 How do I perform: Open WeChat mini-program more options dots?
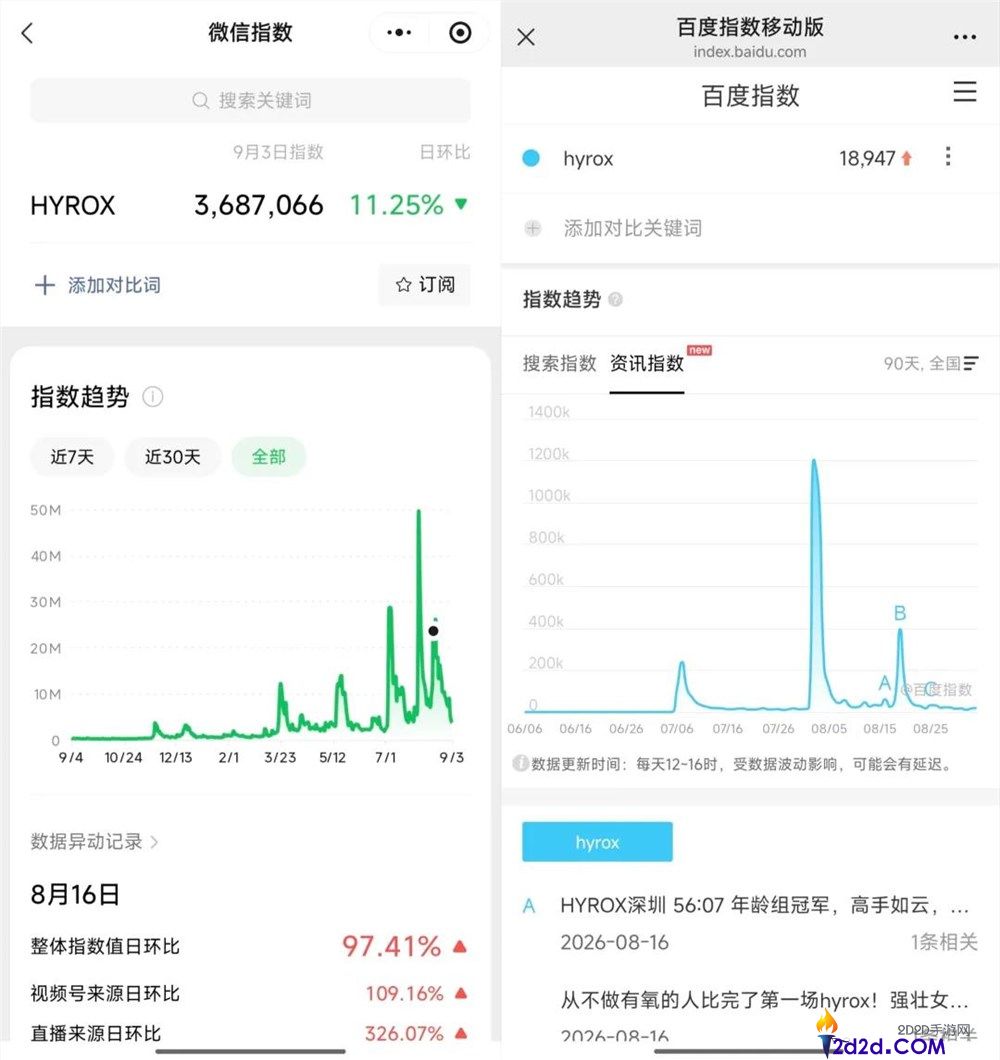click(399, 32)
